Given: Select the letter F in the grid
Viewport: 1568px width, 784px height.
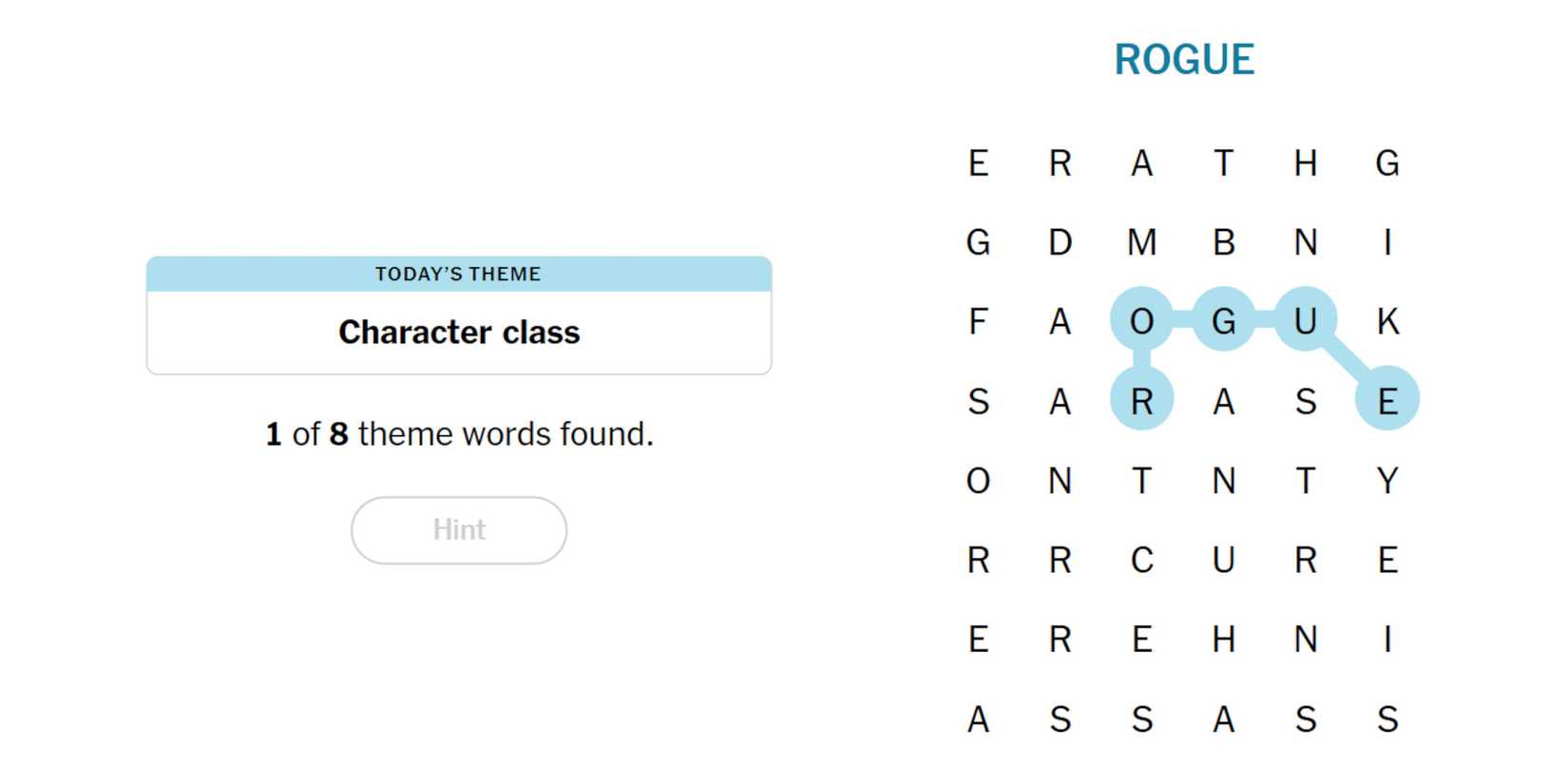Looking at the screenshot, I should coord(978,321).
